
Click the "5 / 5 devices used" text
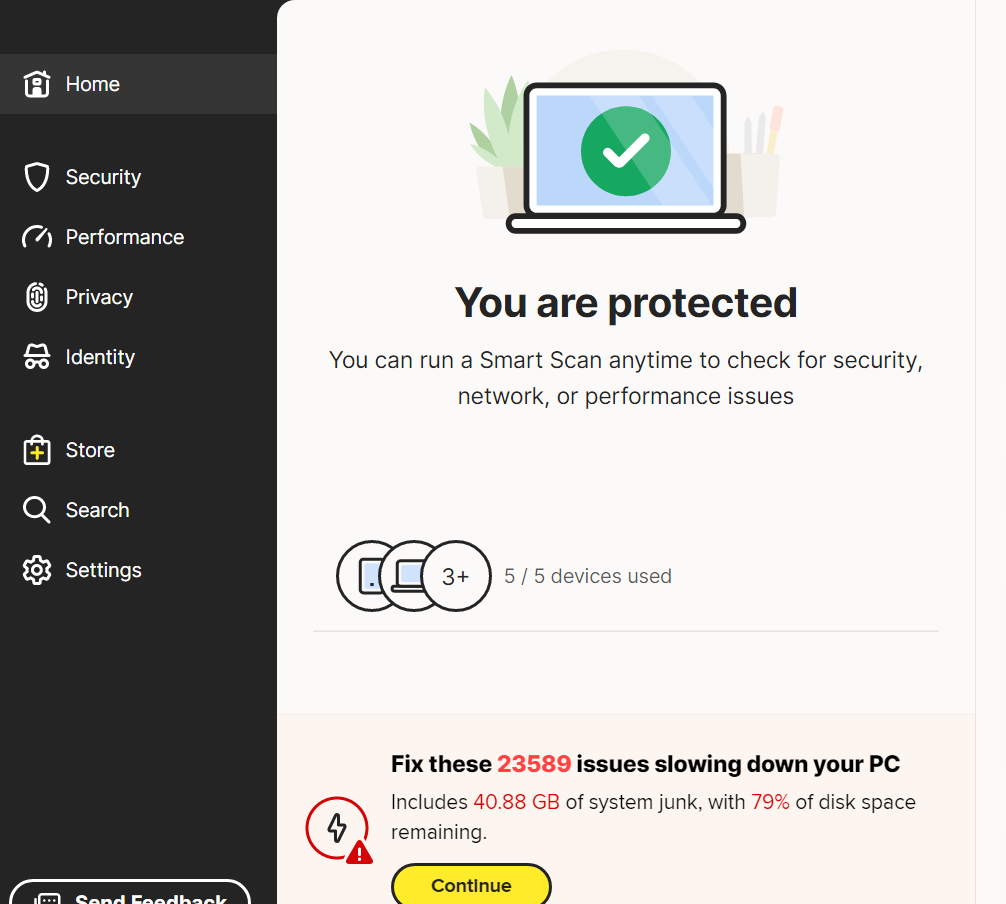point(588,576)
